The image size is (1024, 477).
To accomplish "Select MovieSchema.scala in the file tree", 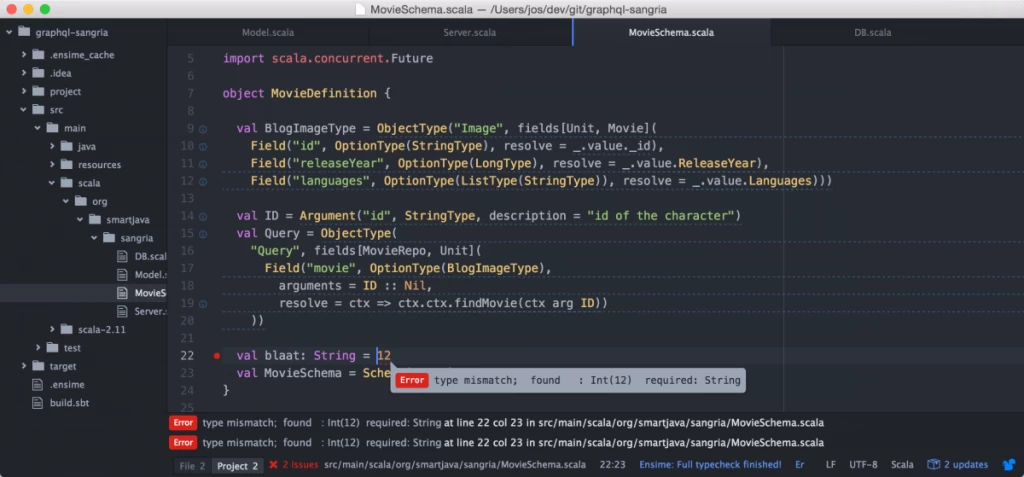I will (84, 293).
